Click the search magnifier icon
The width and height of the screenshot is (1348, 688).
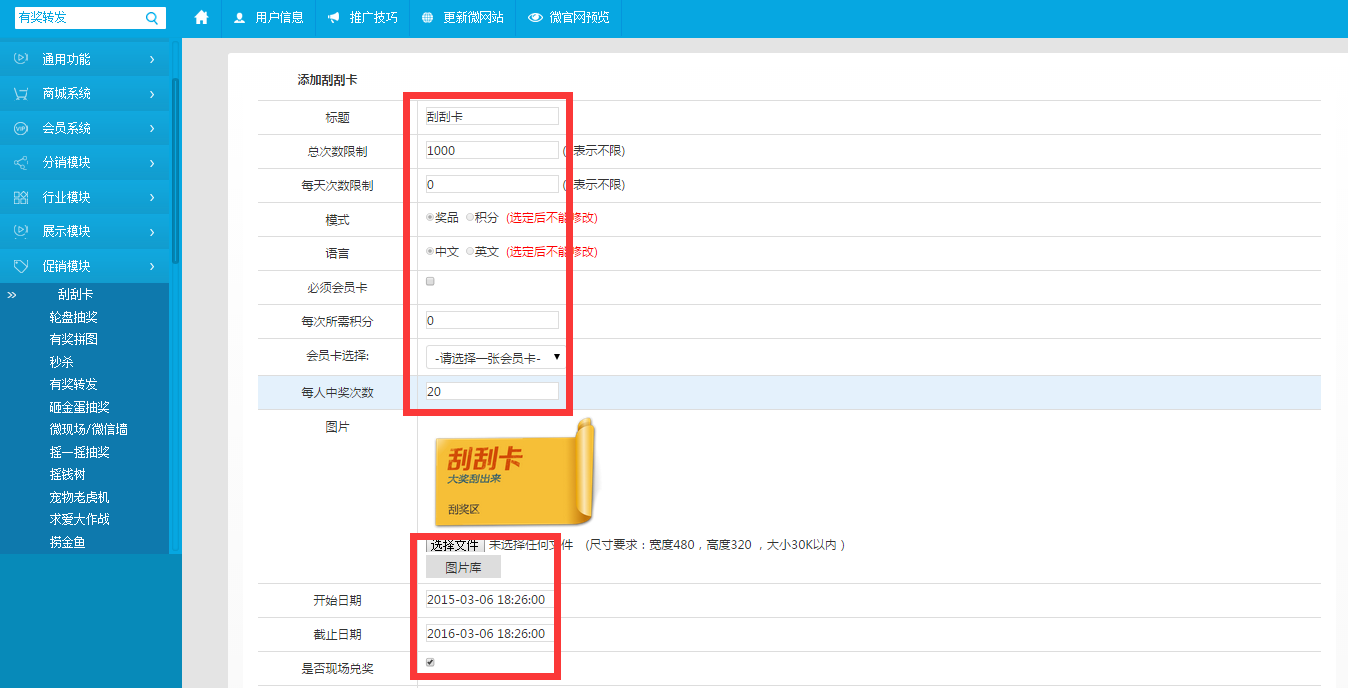152,18
